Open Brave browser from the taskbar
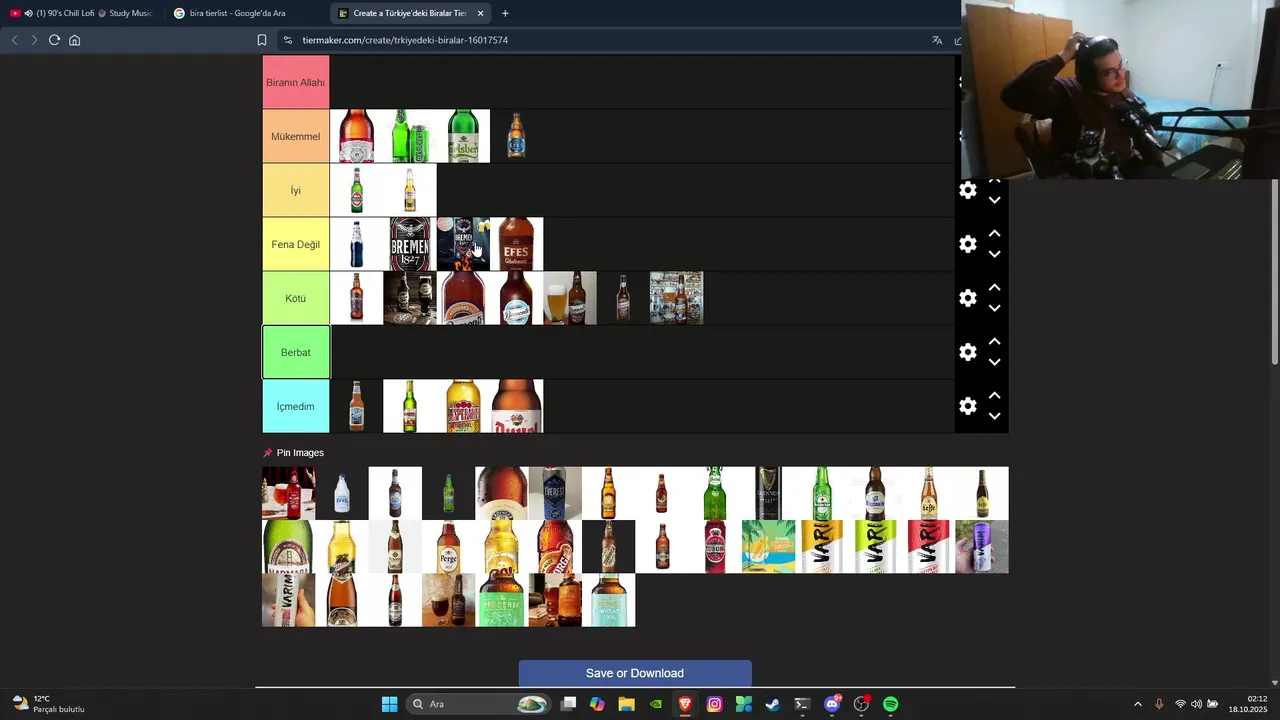The width and height of the screenshot is (1280, 720). [685, 704]
